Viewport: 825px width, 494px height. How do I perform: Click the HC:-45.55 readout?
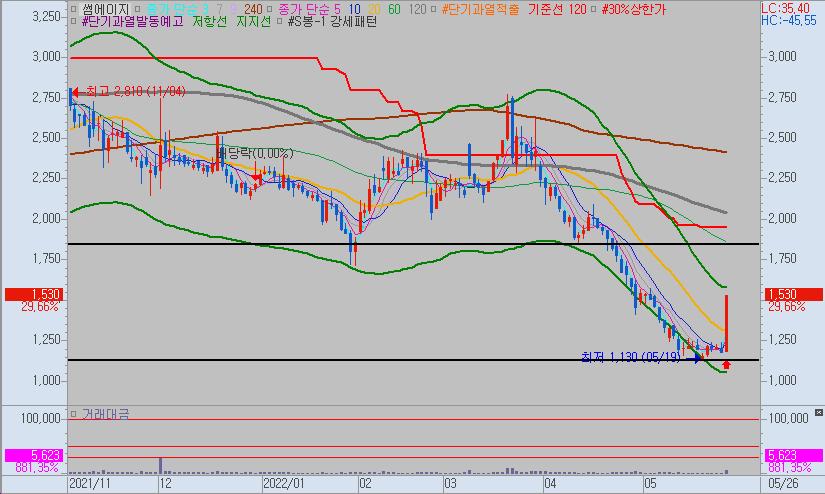(x=789, y=21)
